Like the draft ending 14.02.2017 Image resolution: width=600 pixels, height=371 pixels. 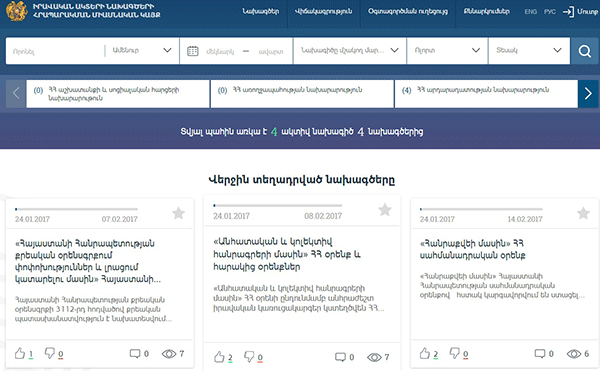pyautogui.click(x=425, y=353)
